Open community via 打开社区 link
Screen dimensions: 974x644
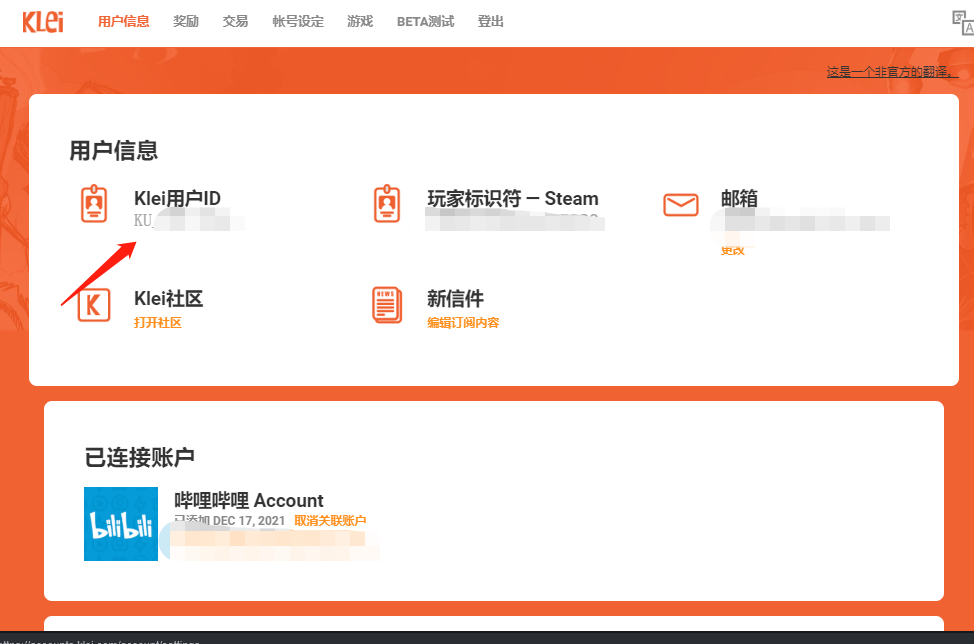click(158, 322)
